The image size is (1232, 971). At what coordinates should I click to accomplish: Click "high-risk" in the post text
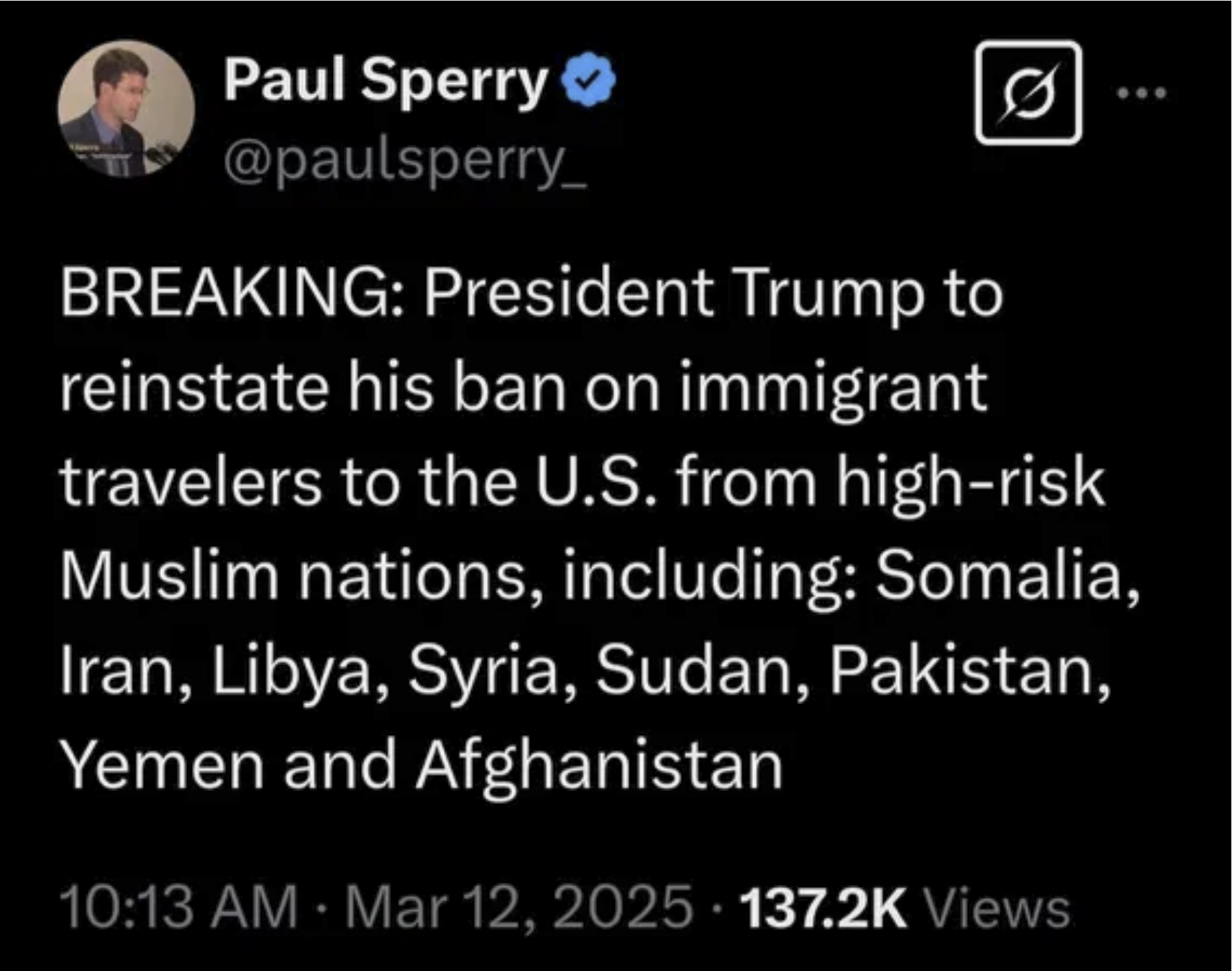[970, 481]
